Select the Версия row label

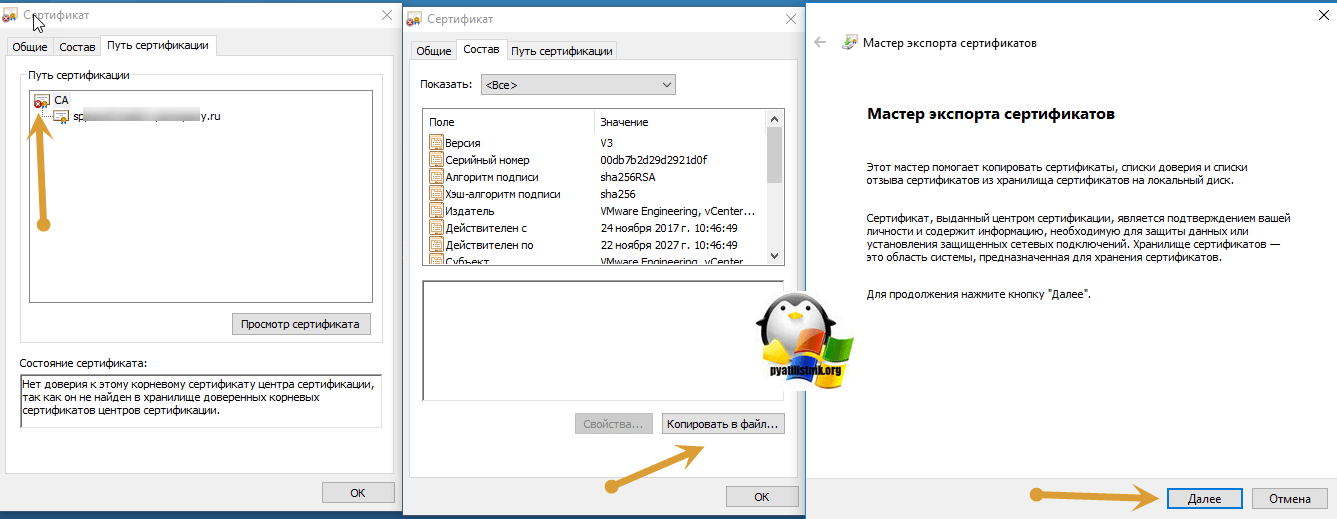[462, 143]
